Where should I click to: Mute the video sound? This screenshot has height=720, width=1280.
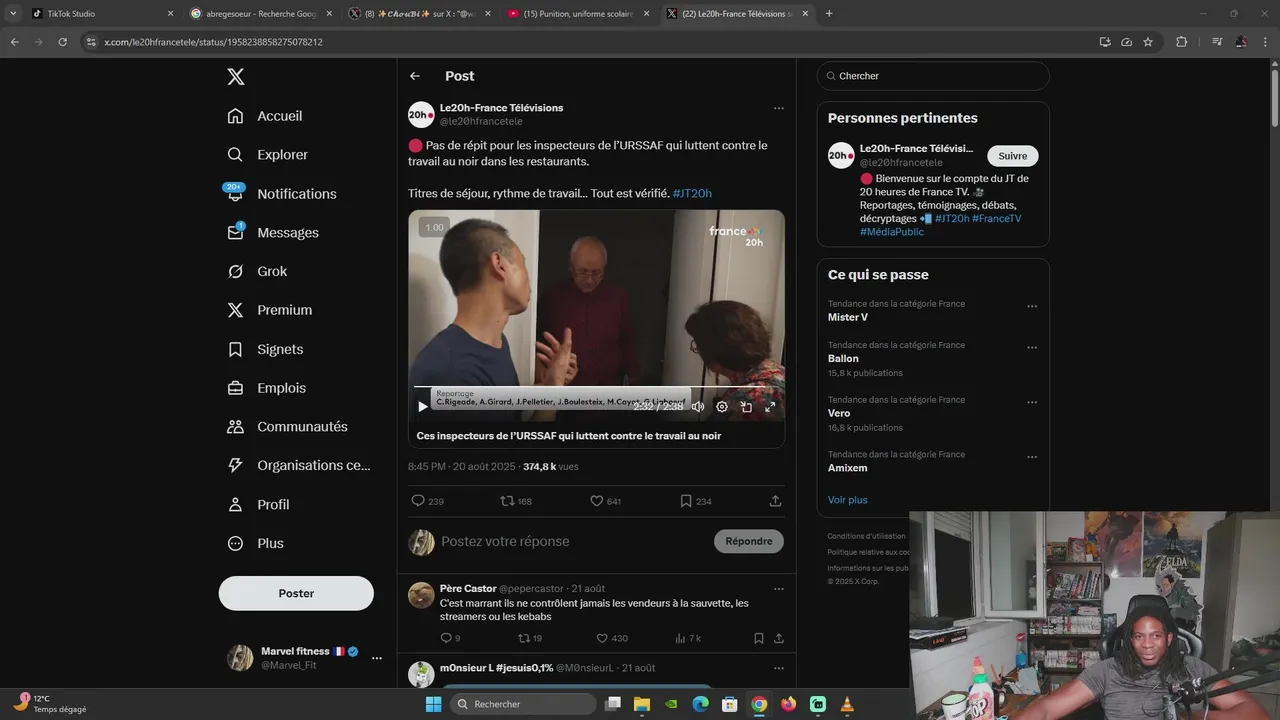698,407
